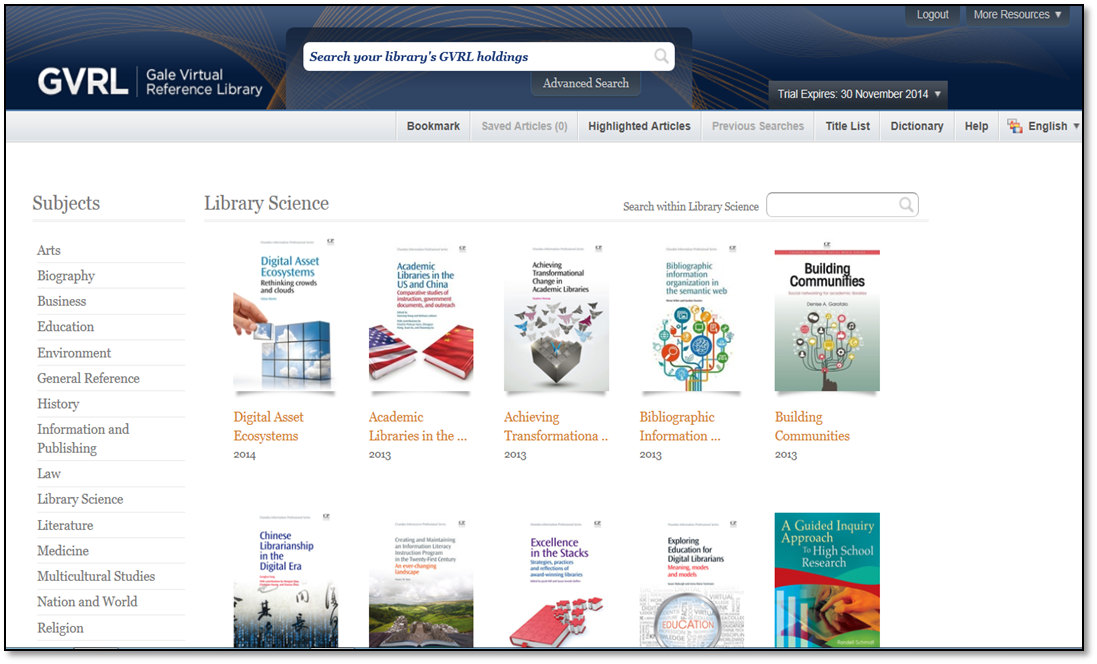Select the History subject
The image size is (1097, 664).
point(58,404)
